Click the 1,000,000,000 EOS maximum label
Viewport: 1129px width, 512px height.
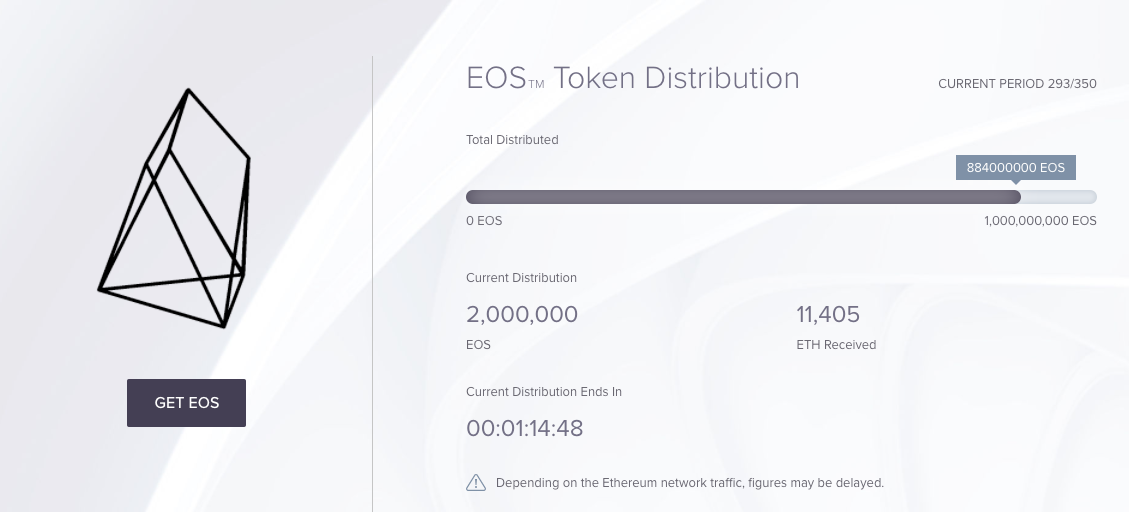[x=1040, y=220]
